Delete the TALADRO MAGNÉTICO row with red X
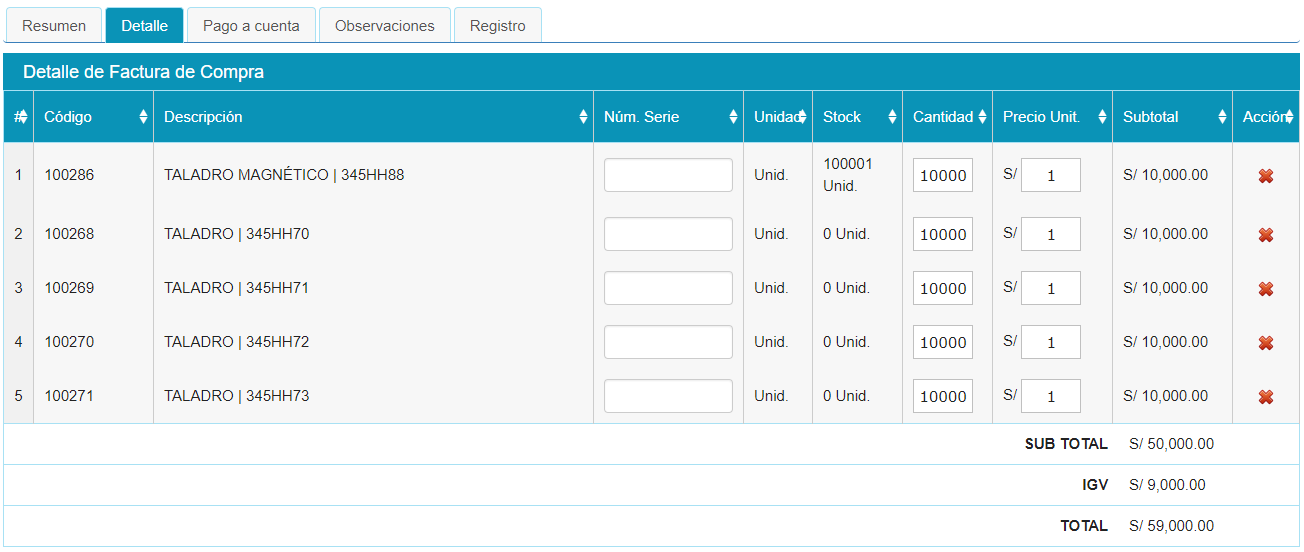1304x552 pixels. (x=1265, y=176)
